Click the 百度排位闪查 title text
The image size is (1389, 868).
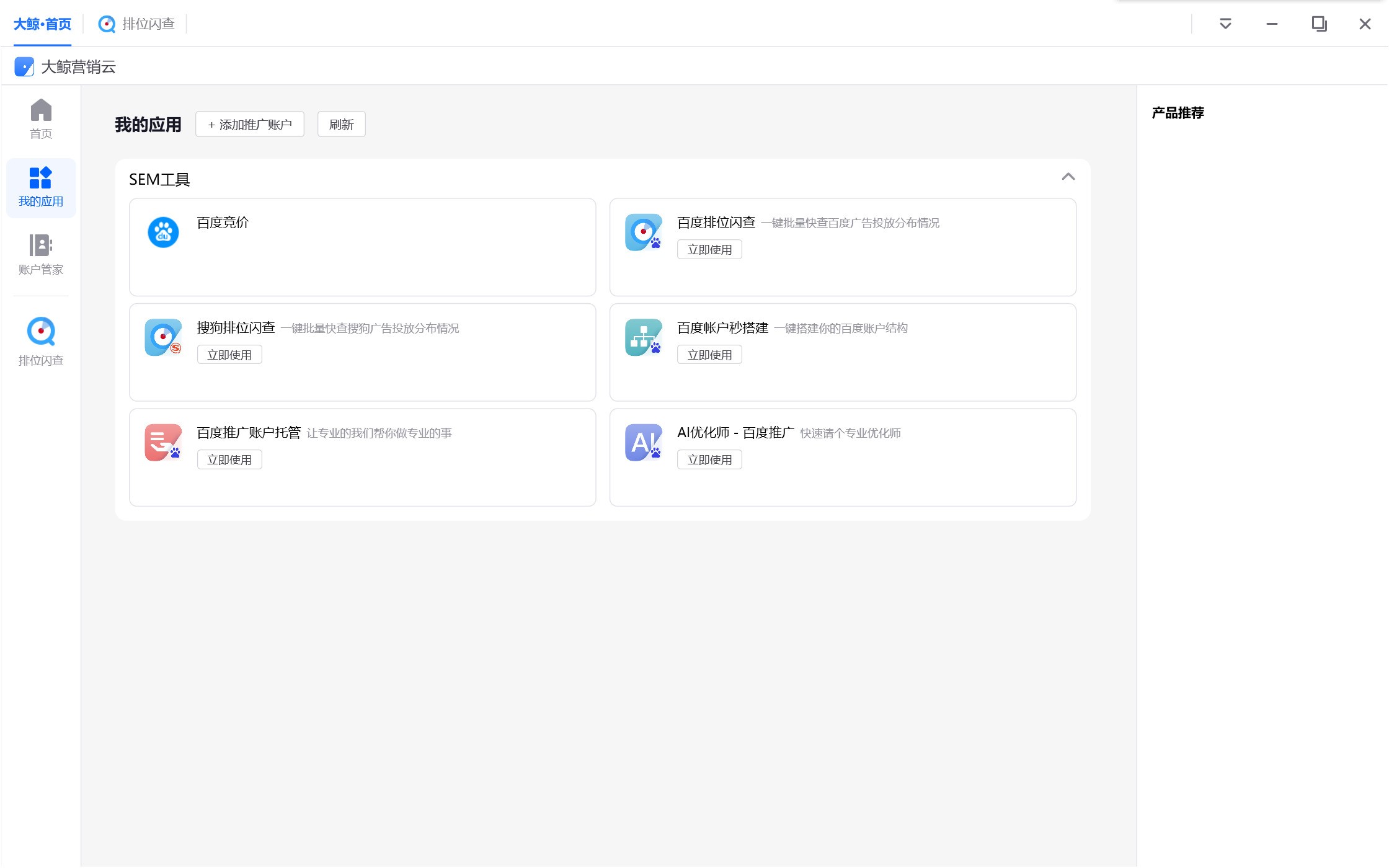pos(716,223)
